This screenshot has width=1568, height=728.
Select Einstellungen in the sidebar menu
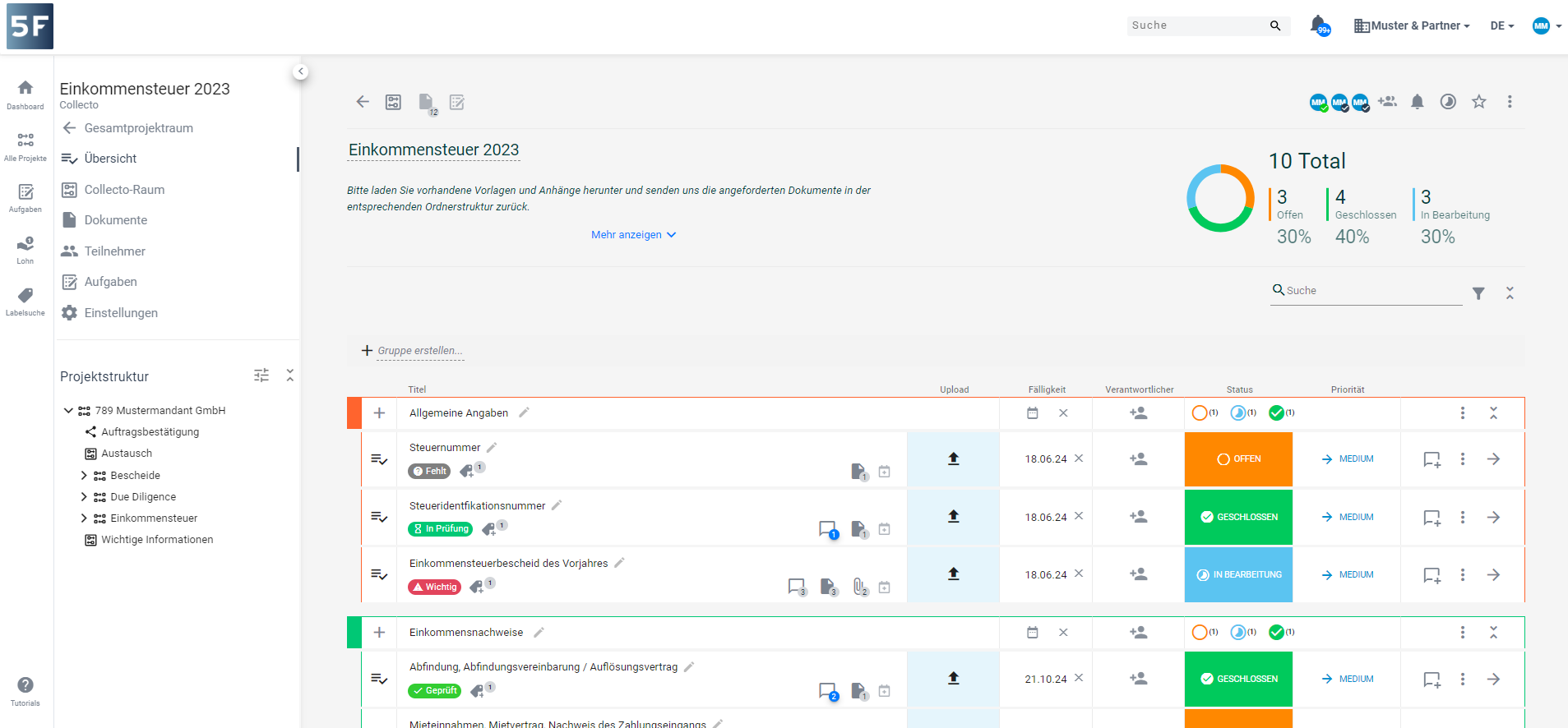[x=121, y=313]
